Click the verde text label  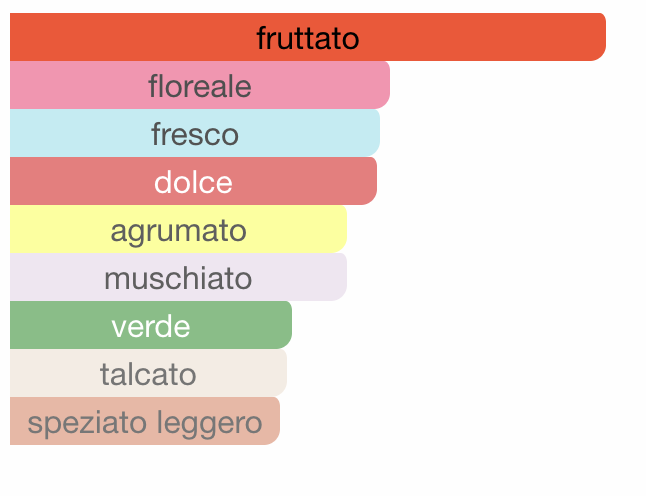(151, 326)
